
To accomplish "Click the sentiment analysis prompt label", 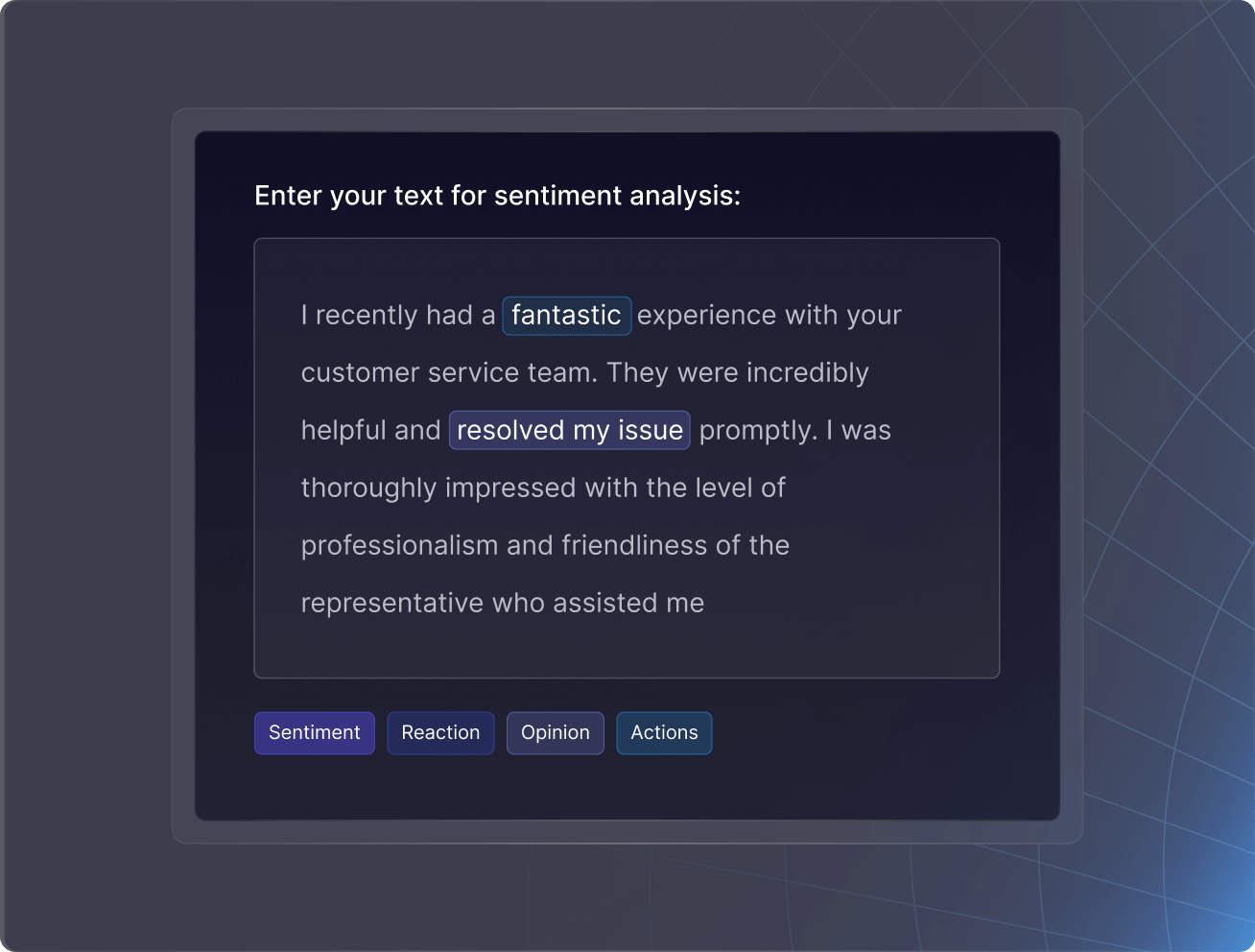I will click(497, 195).
